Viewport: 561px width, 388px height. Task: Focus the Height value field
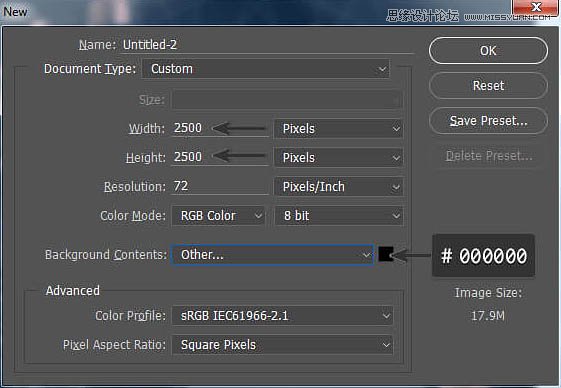(x=220, y=157)
